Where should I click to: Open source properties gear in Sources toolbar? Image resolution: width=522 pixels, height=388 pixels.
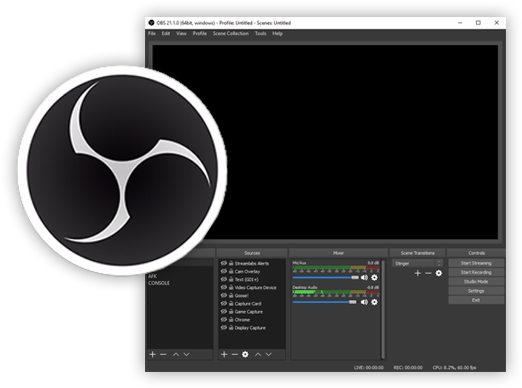coord(245,354)
